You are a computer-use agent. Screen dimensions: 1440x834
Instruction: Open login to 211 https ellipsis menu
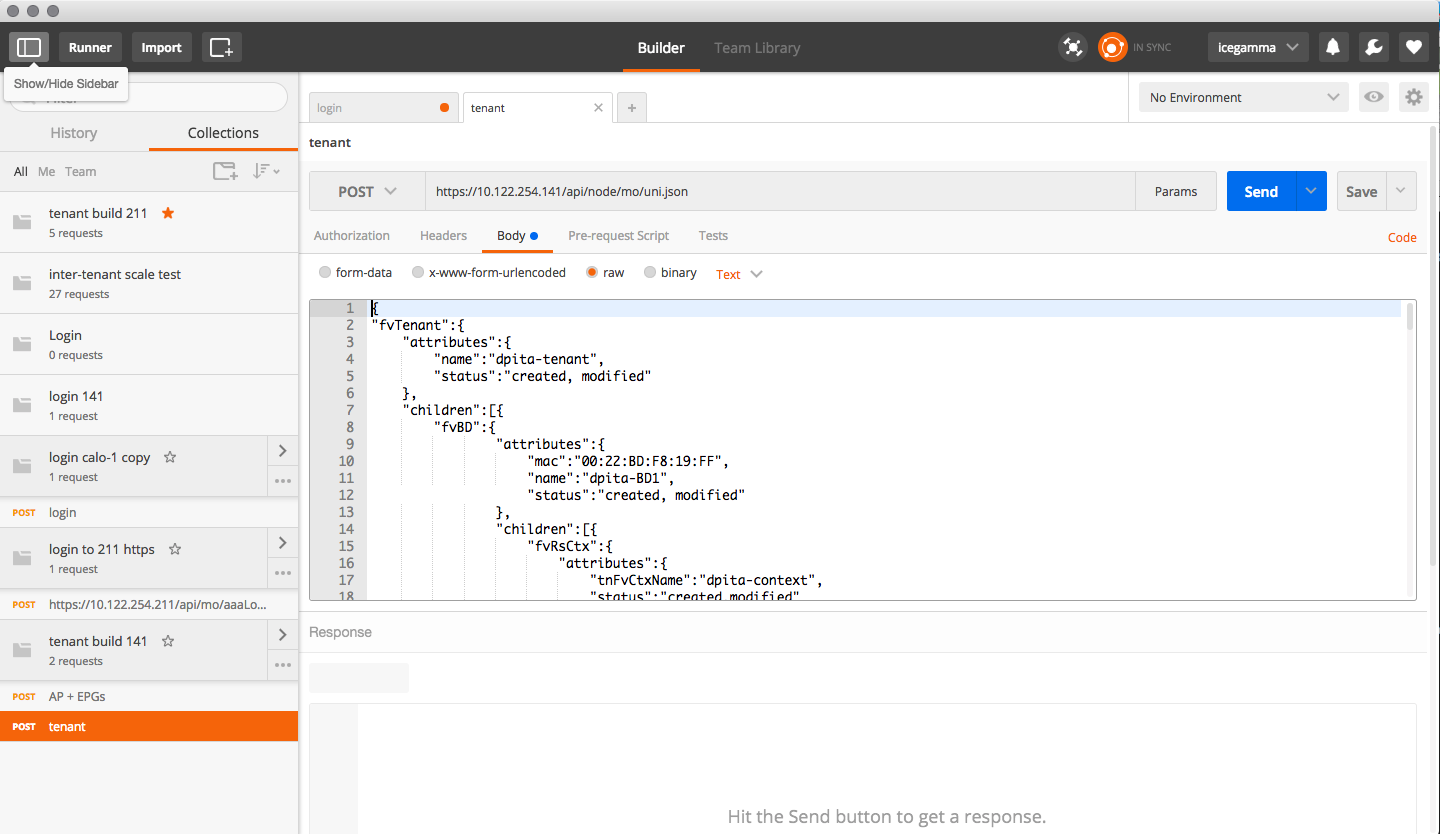coord(283,573)
